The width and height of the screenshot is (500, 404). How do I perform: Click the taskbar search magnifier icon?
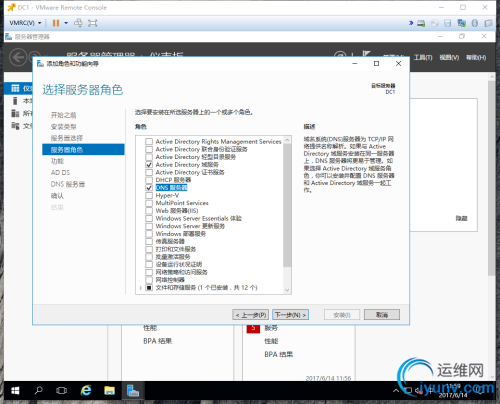(x=39, y=390)
